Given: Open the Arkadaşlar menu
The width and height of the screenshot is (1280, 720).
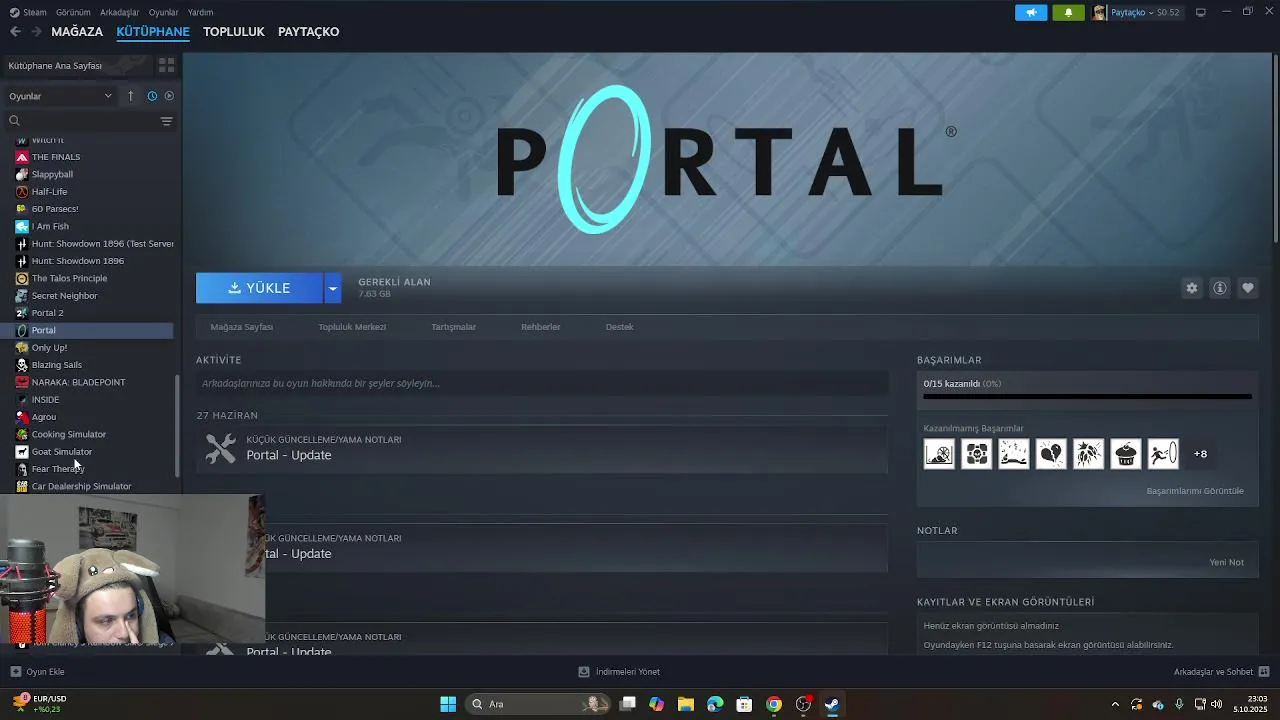Looking at the screenshot, I should point(120,12).
